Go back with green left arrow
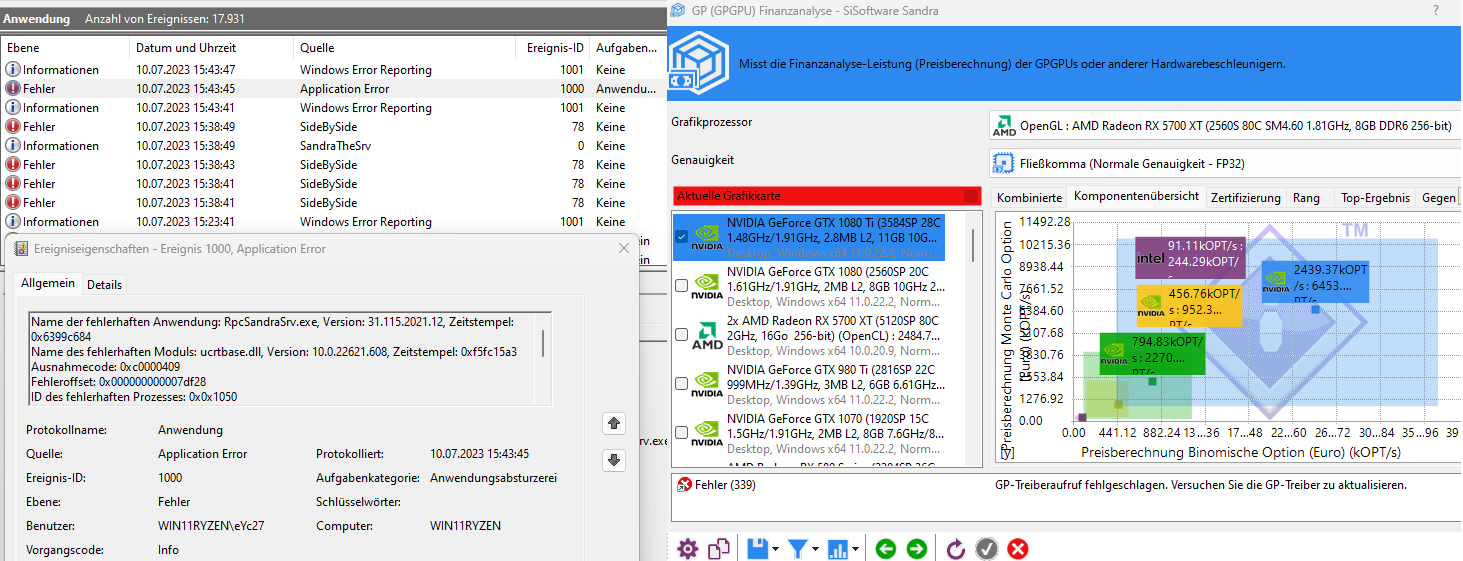 click(x=885, y=548)
